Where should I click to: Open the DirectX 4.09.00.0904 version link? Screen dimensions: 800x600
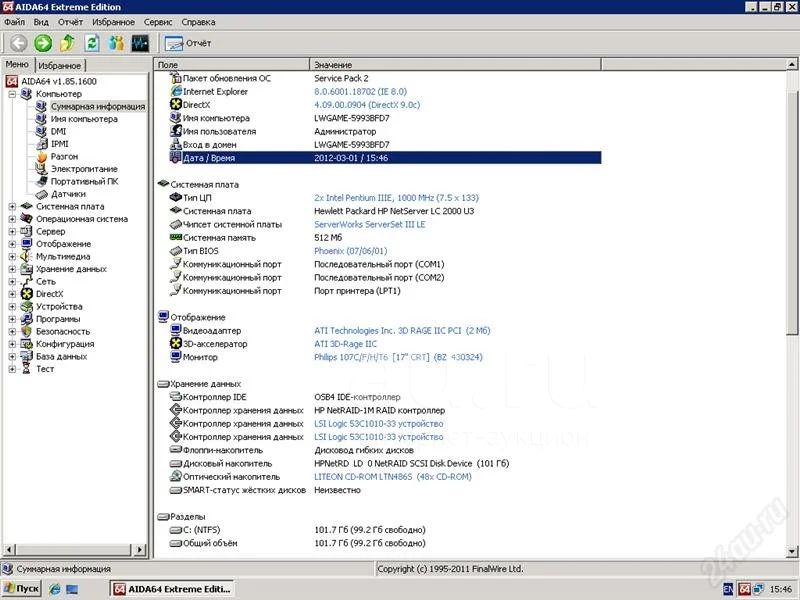367,105
